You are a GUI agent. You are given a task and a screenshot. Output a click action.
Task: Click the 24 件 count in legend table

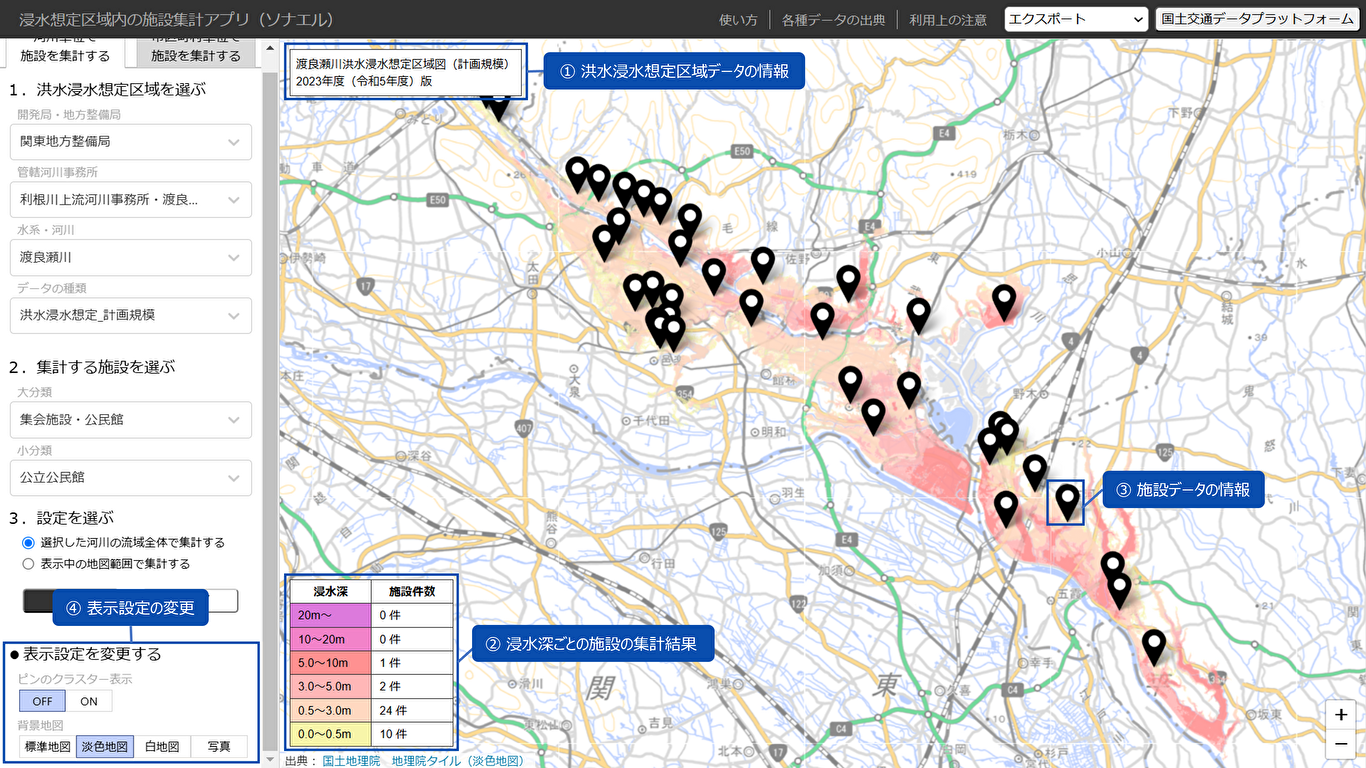pos(393,711)
